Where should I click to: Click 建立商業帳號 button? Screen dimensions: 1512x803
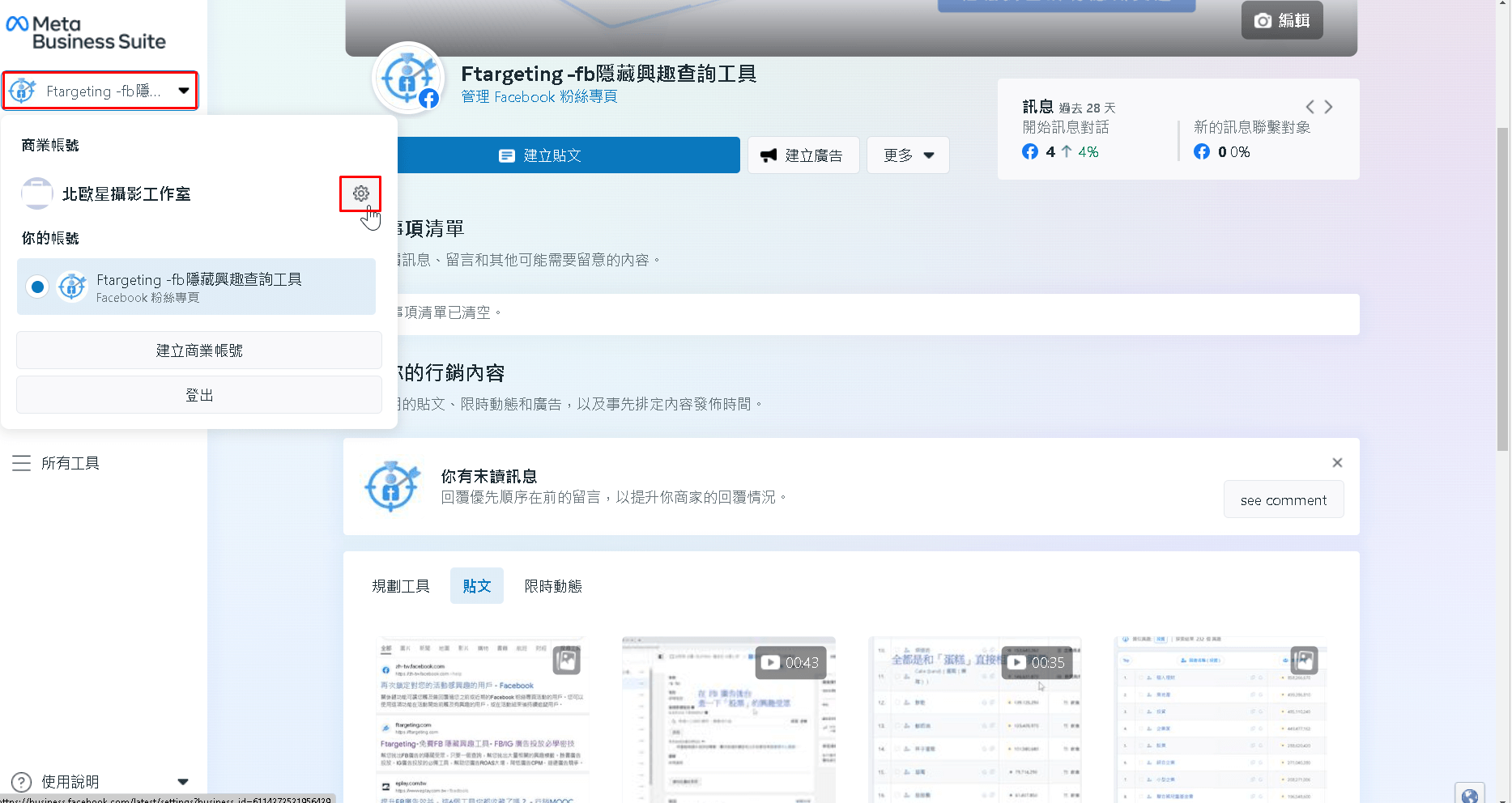(199, 351)
